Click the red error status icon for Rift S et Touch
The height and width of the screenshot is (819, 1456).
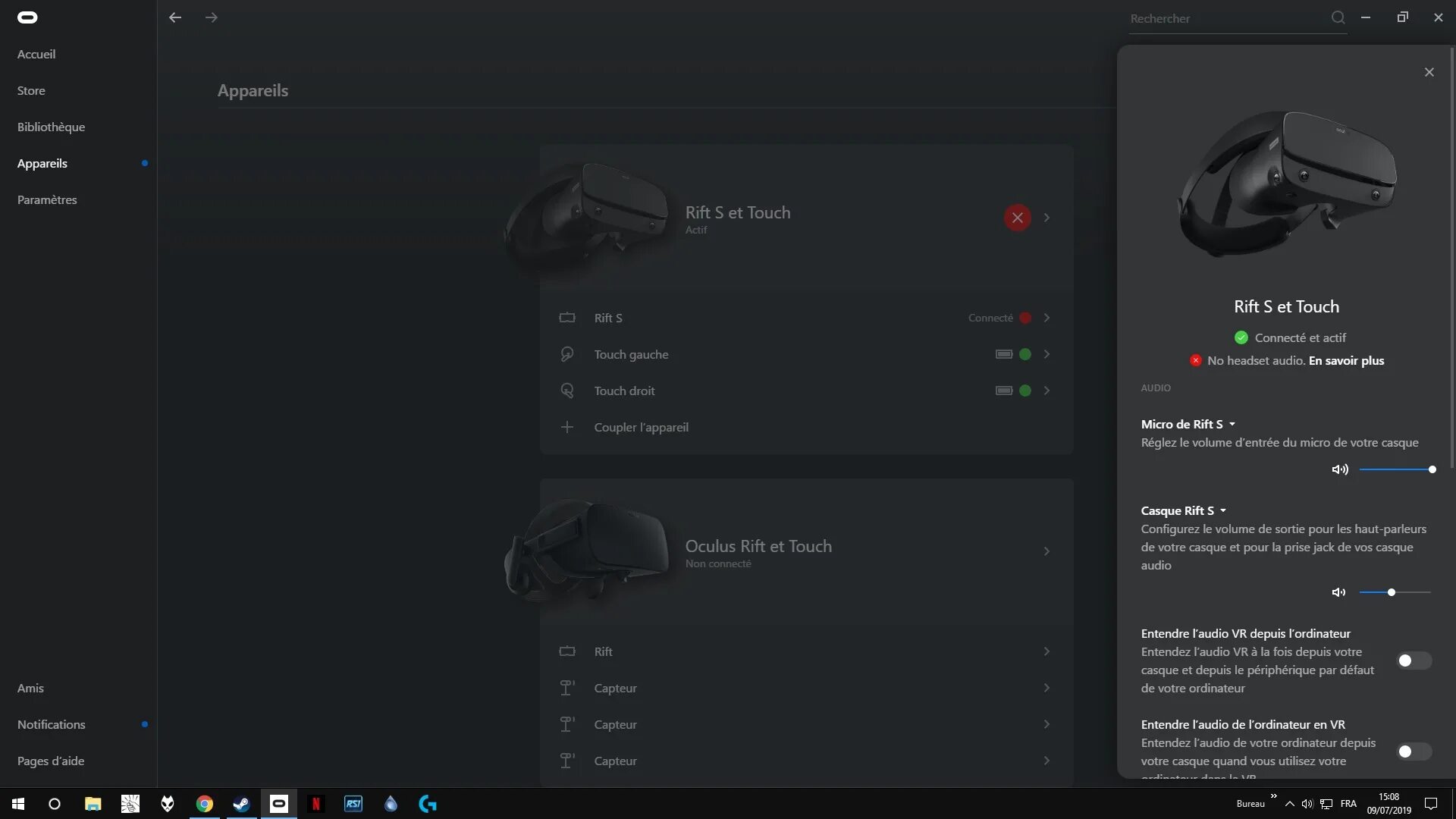pos(1018,218)
